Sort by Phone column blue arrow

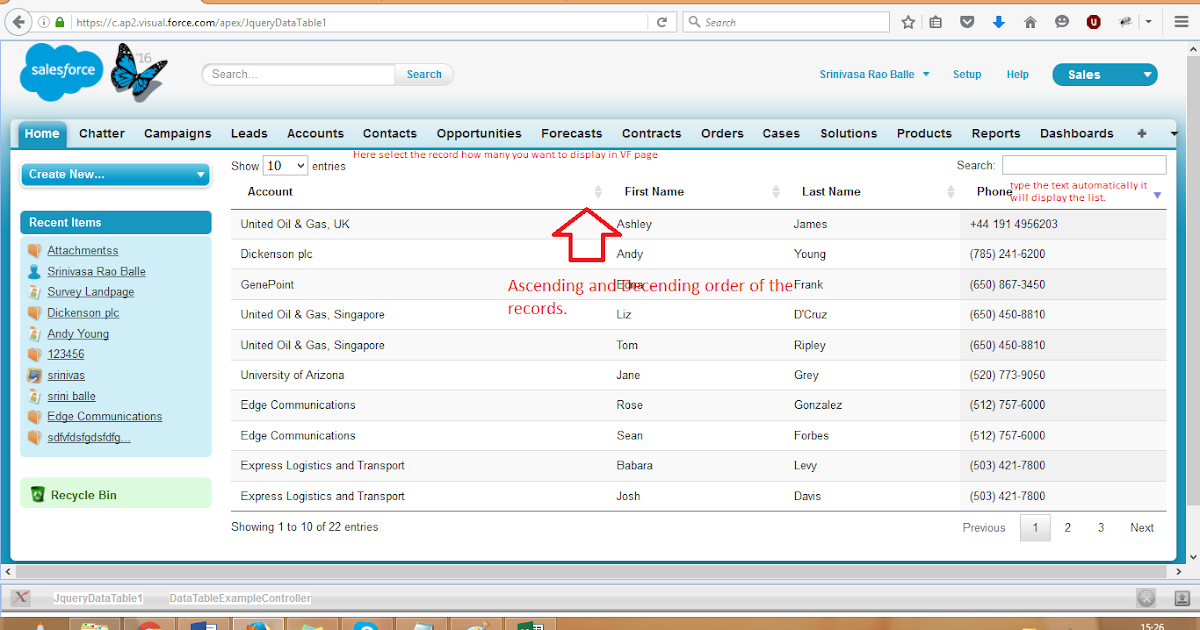1157,195
